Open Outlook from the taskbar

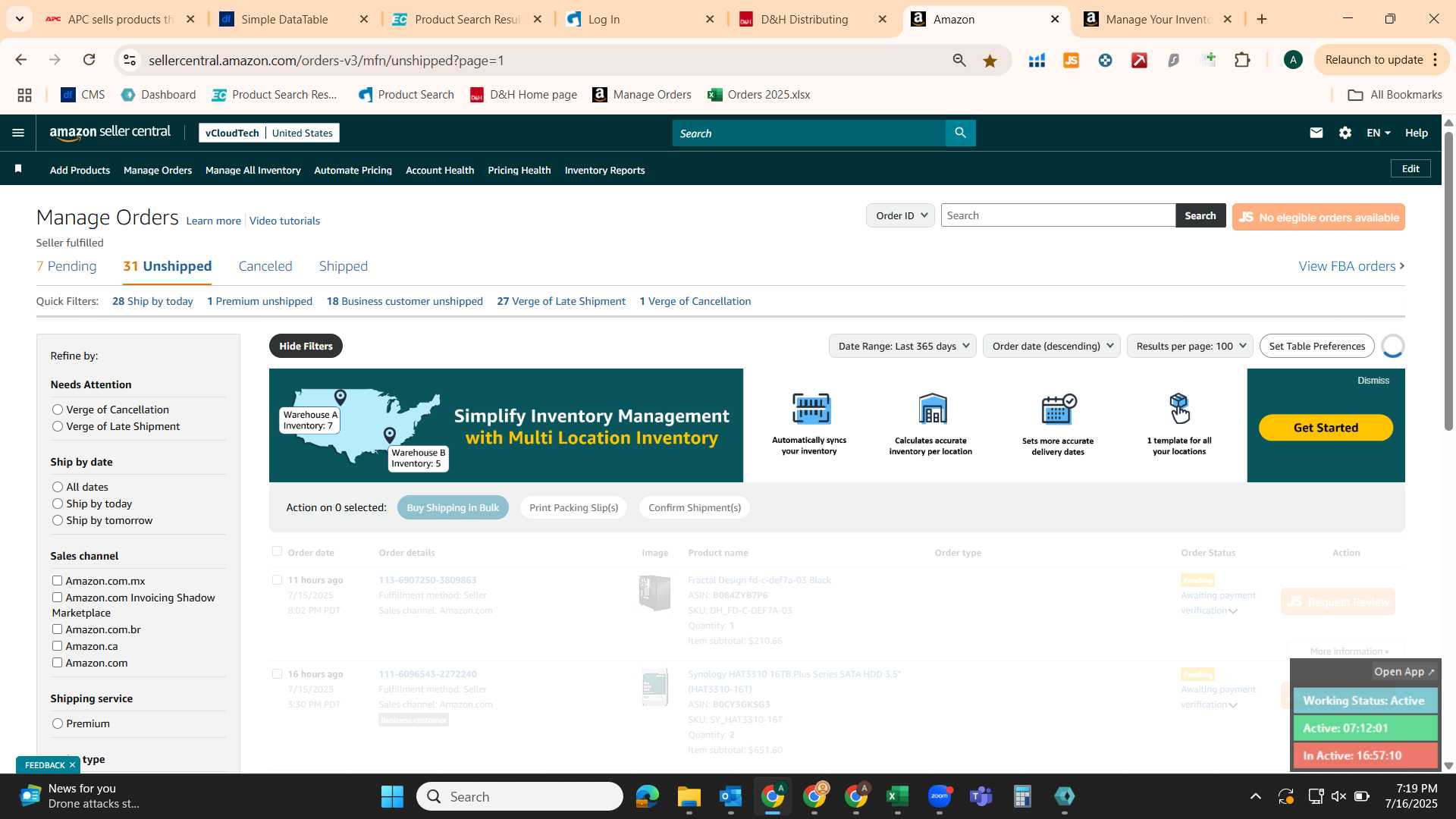(730, 796)
